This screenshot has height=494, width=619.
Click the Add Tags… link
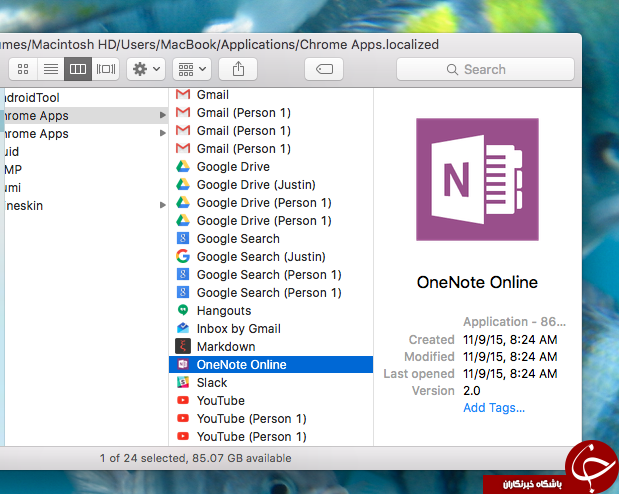click(x=494, y=408)
